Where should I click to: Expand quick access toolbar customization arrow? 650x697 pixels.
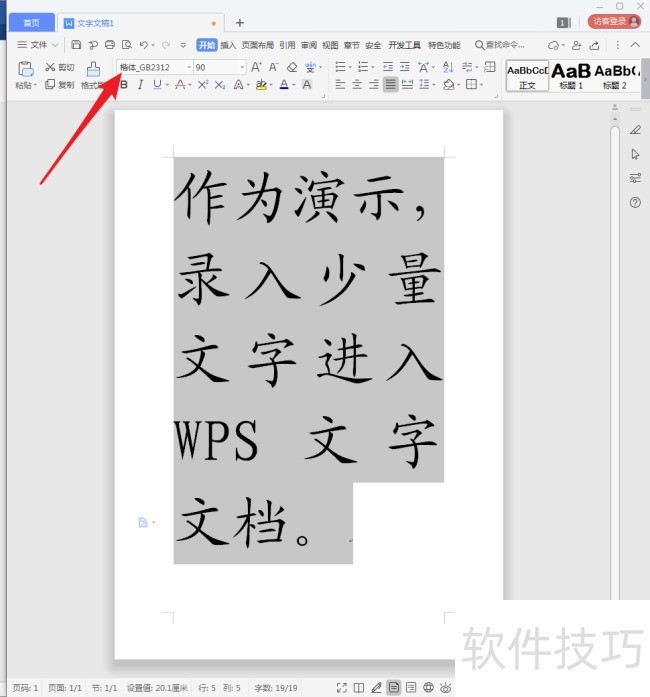183,45
